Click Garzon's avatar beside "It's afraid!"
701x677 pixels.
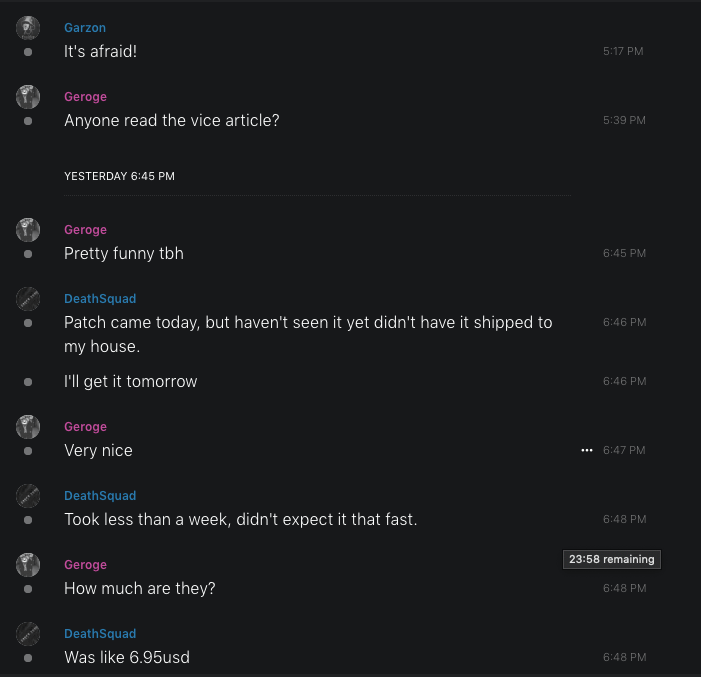point(28,28)
